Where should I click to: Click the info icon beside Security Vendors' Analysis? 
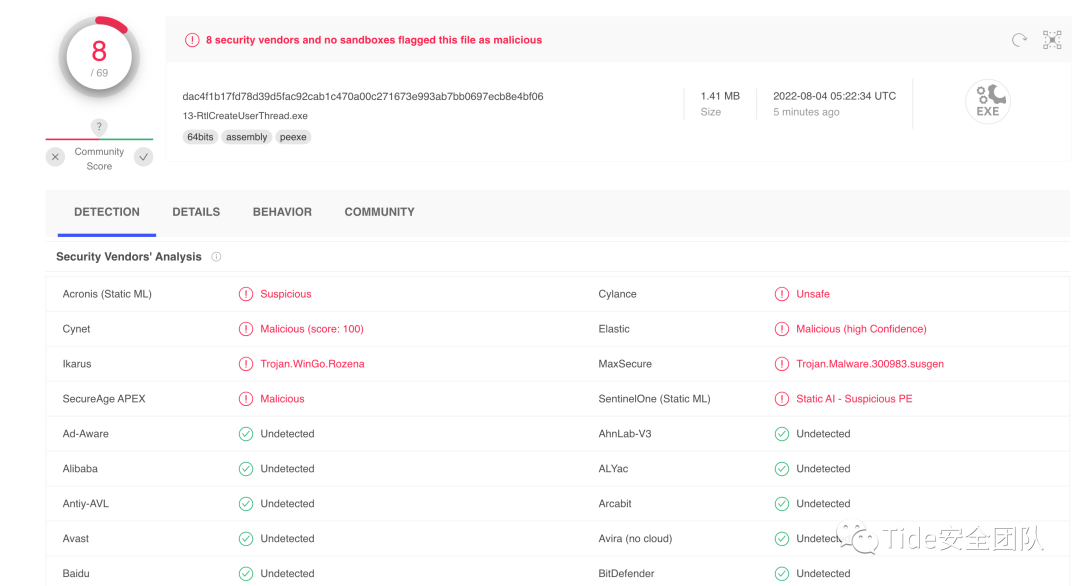[216, 257]
